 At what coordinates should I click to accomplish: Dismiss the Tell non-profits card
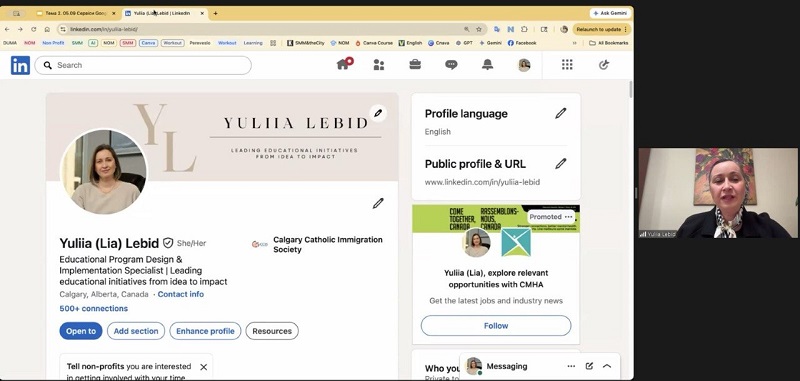204,367
